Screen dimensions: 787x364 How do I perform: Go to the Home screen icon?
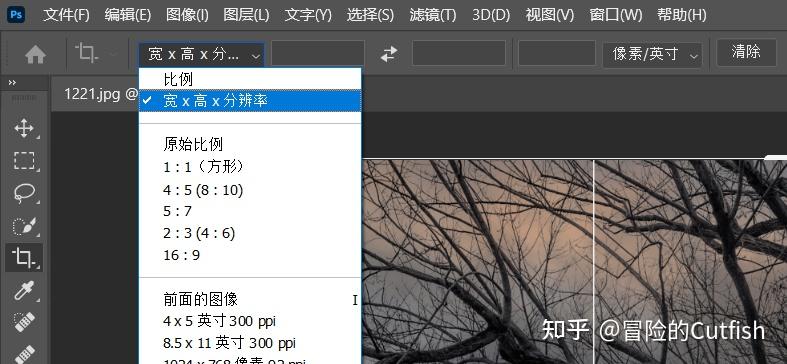click(36, 54)
